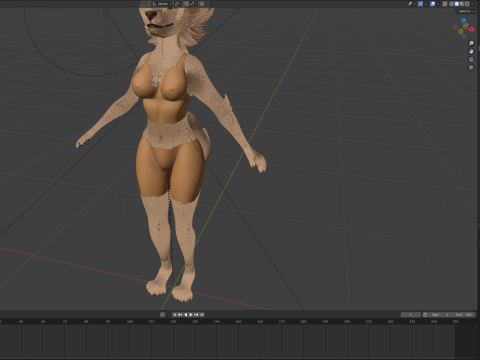Screen dimensions: 480x360
Task: Toggle the auto keying record button
Action: (162, 314)
